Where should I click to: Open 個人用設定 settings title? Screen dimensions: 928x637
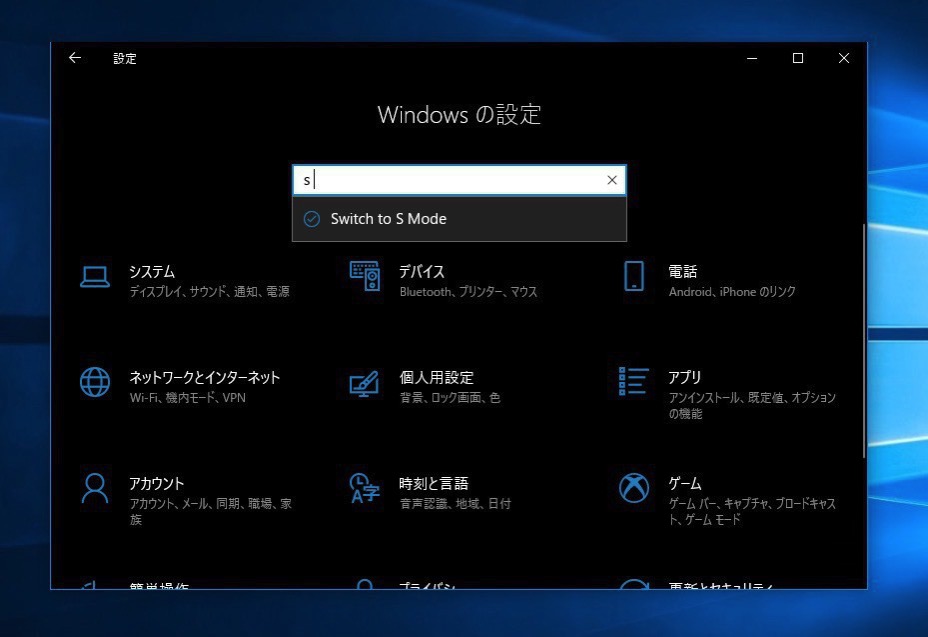[x=436, y=377]
